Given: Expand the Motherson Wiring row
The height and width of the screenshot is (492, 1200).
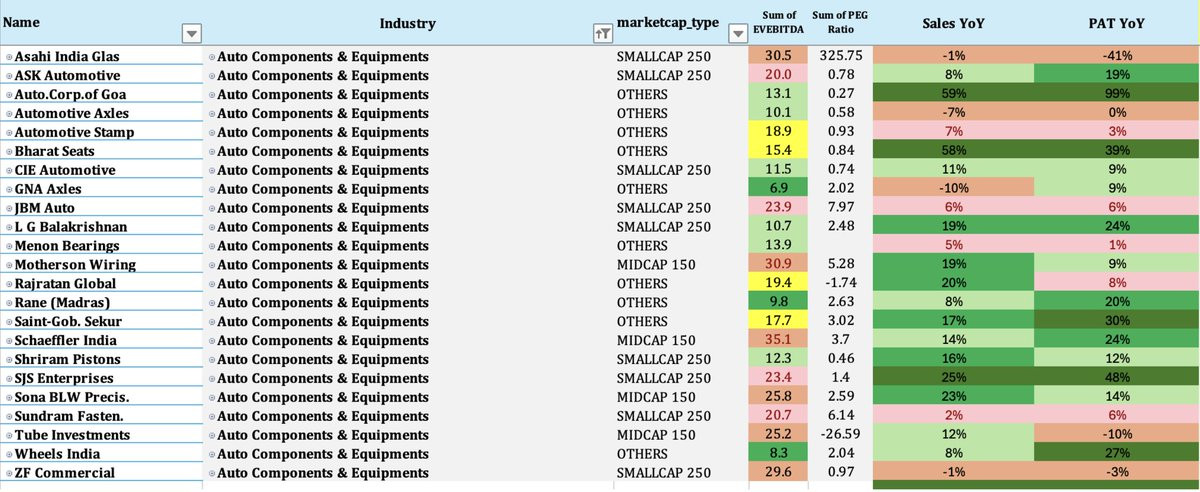Looking at the screenshot, I should click(x=9, y=265).
